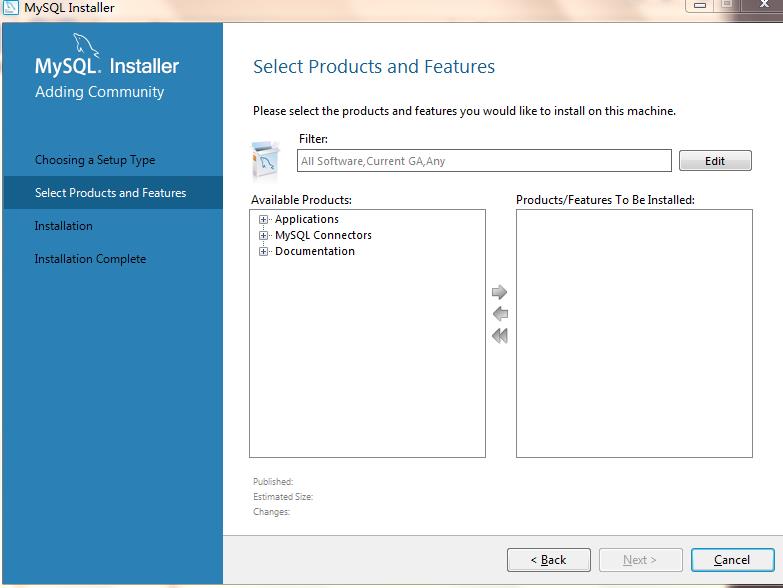
Task: Click the Estimated Size label text
Action: coord(283,497)
